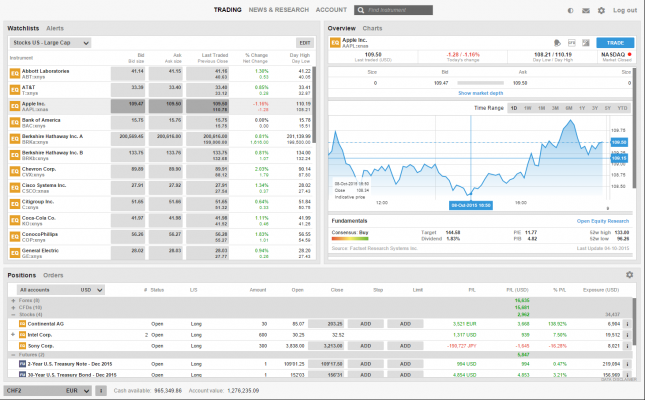Select the 1M time range
The image size is (645, 400).
pyautogui.click(x=541, y=108)
